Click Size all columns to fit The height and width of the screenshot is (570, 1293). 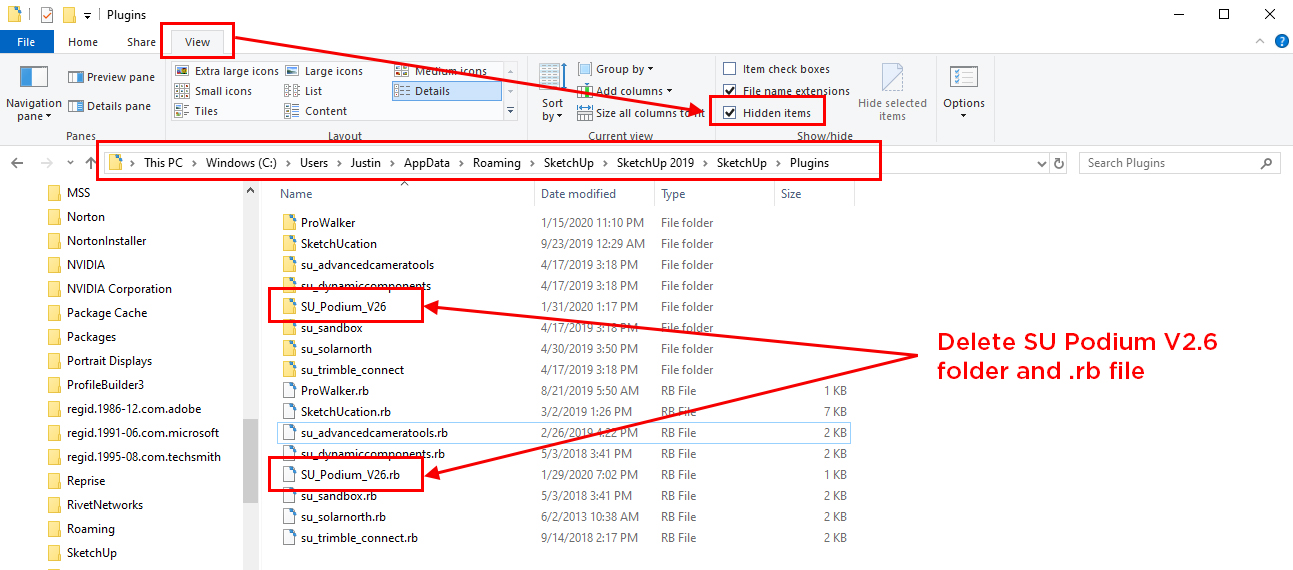pyautogui.click(x=640, y=113)
